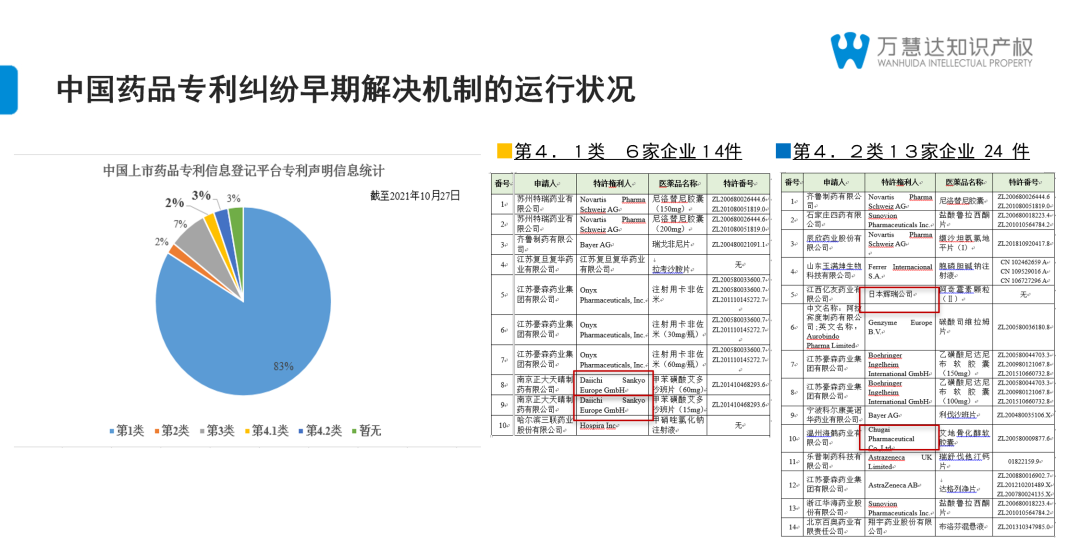Click ZL200580009877.6 in the 4.2 table

(x=1024, y=439)
